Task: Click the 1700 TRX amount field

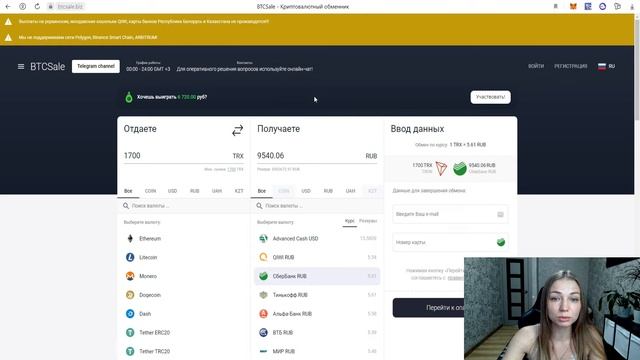Action: [x=183, y=156]
